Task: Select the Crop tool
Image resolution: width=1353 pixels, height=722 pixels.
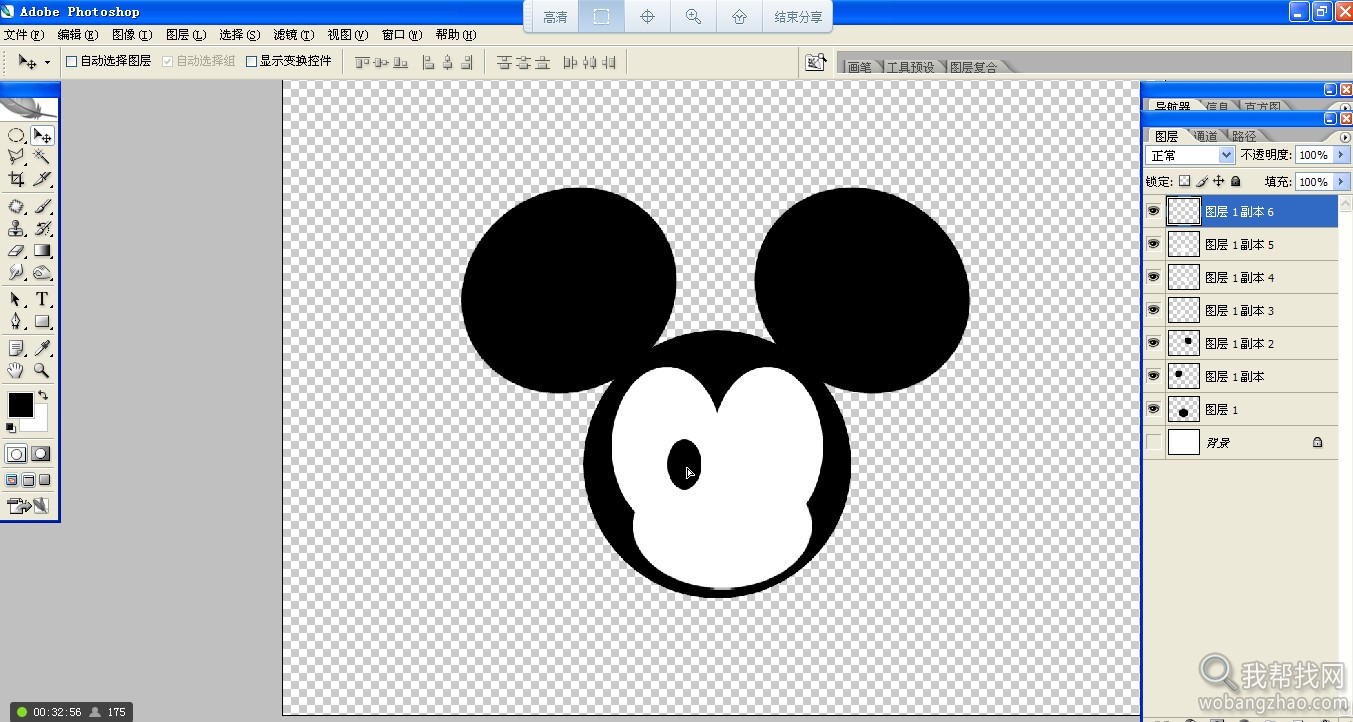Action: [16, 179]
